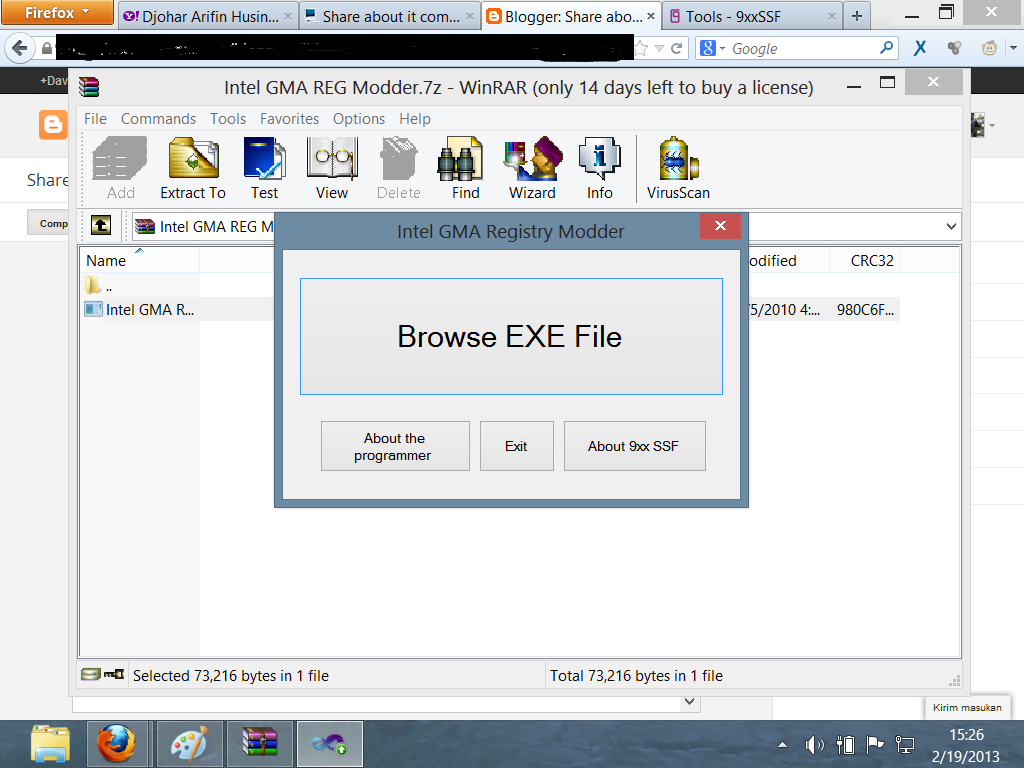Click the Extract To icon
1031x768 pixels.
pyautogui.click(x=193, y=168)
